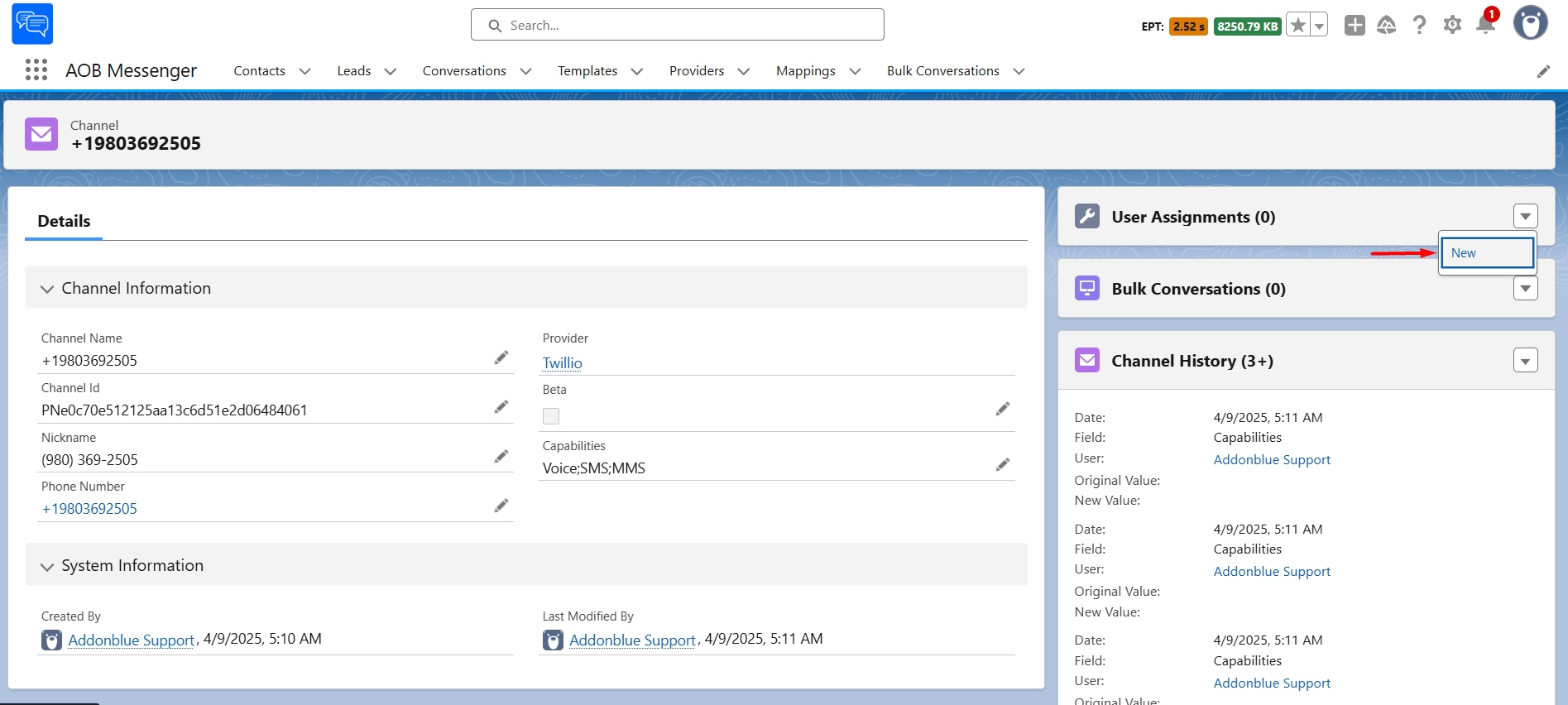Open favorites list dropdown arrow
Image resolution: width=1568 pixels, height=705 pixels.
1320,26
